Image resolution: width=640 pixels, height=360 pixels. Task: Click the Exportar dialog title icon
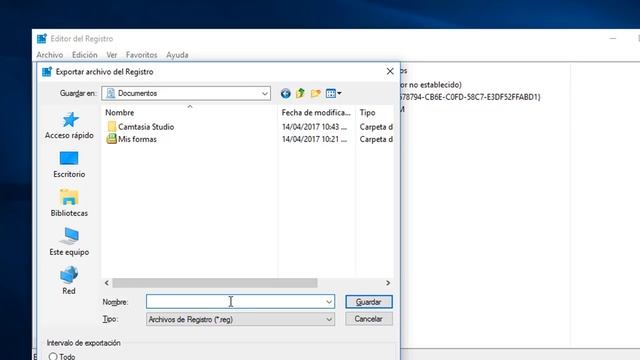[x=47, y=72]
